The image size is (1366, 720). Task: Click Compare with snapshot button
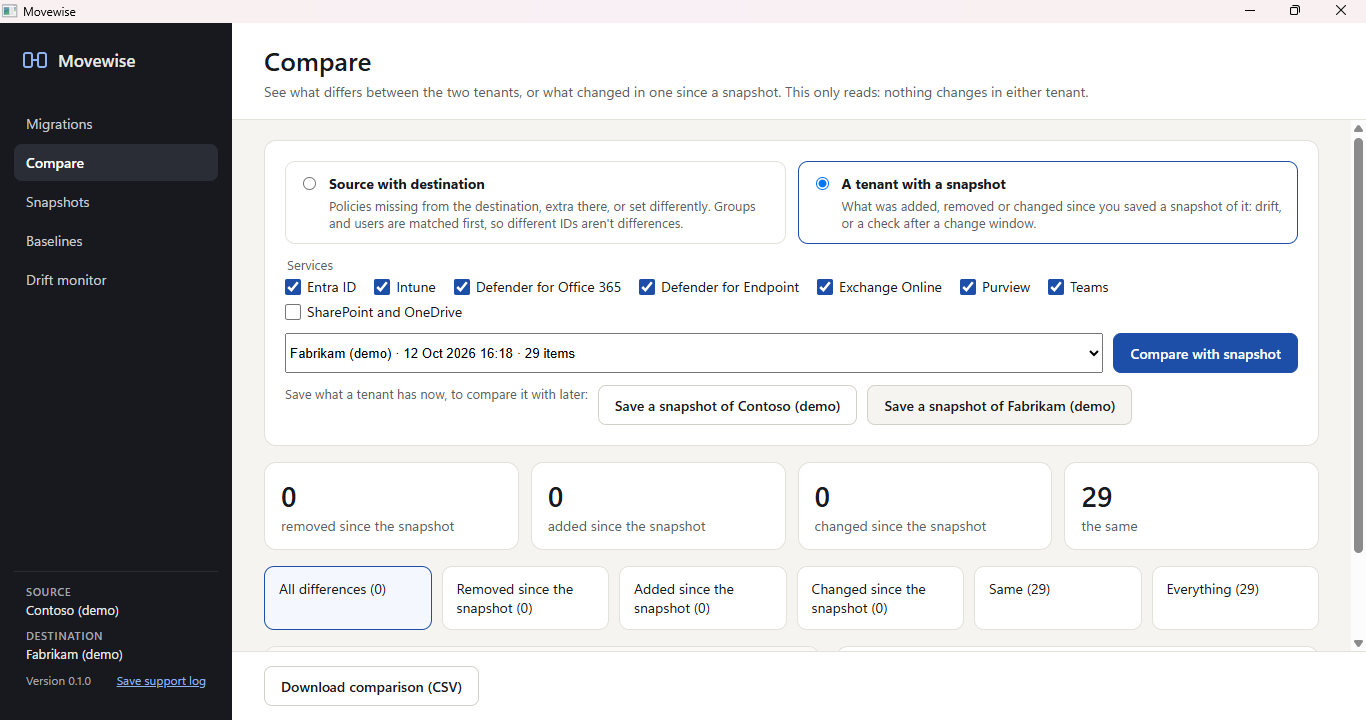tap(1205, 353)
